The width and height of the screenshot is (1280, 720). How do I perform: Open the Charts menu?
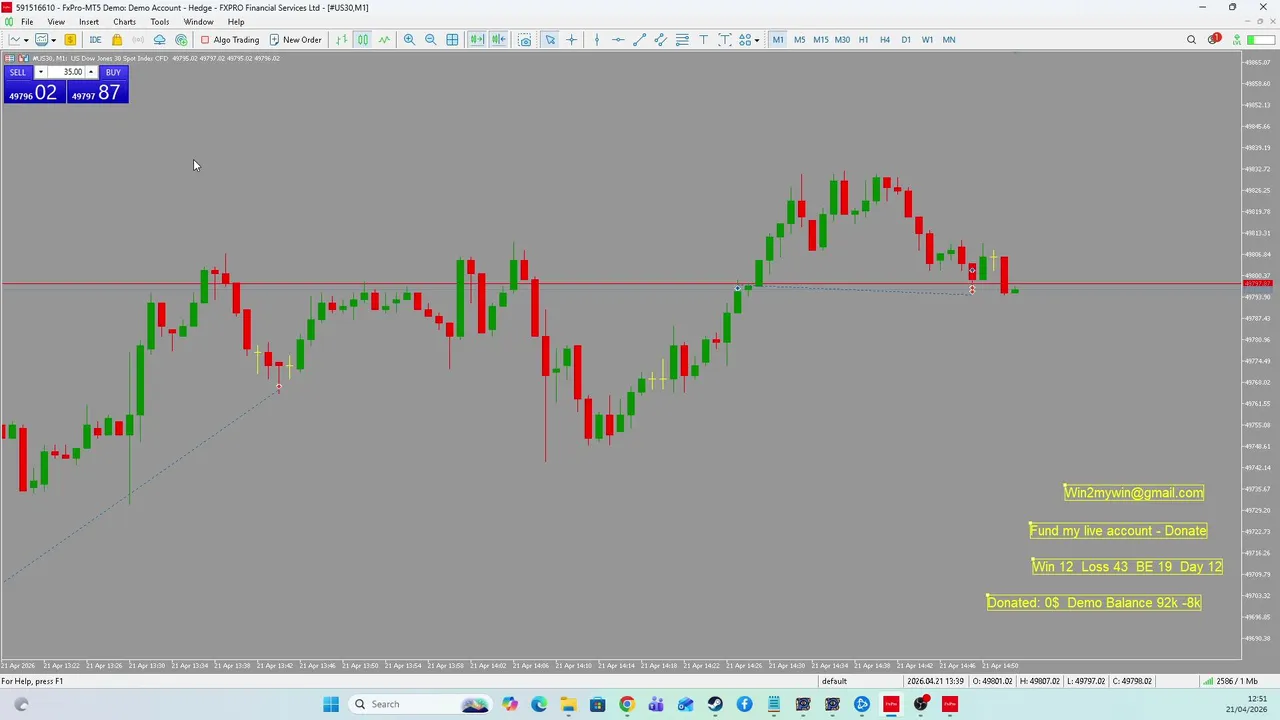coord(124,22)
